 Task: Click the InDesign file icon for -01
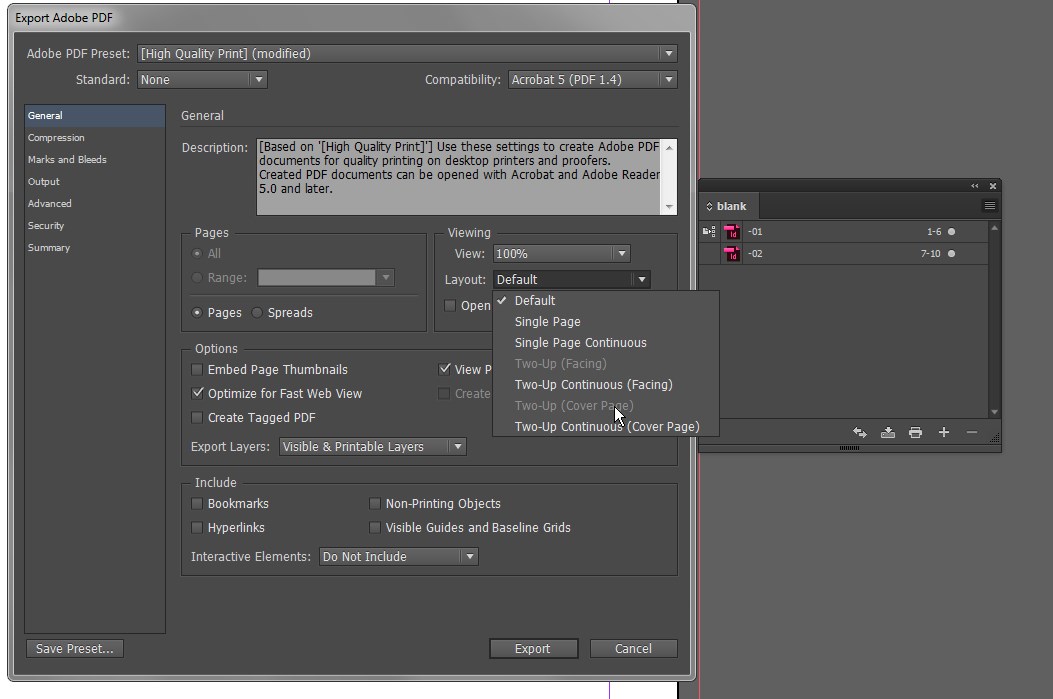[731, 232]
